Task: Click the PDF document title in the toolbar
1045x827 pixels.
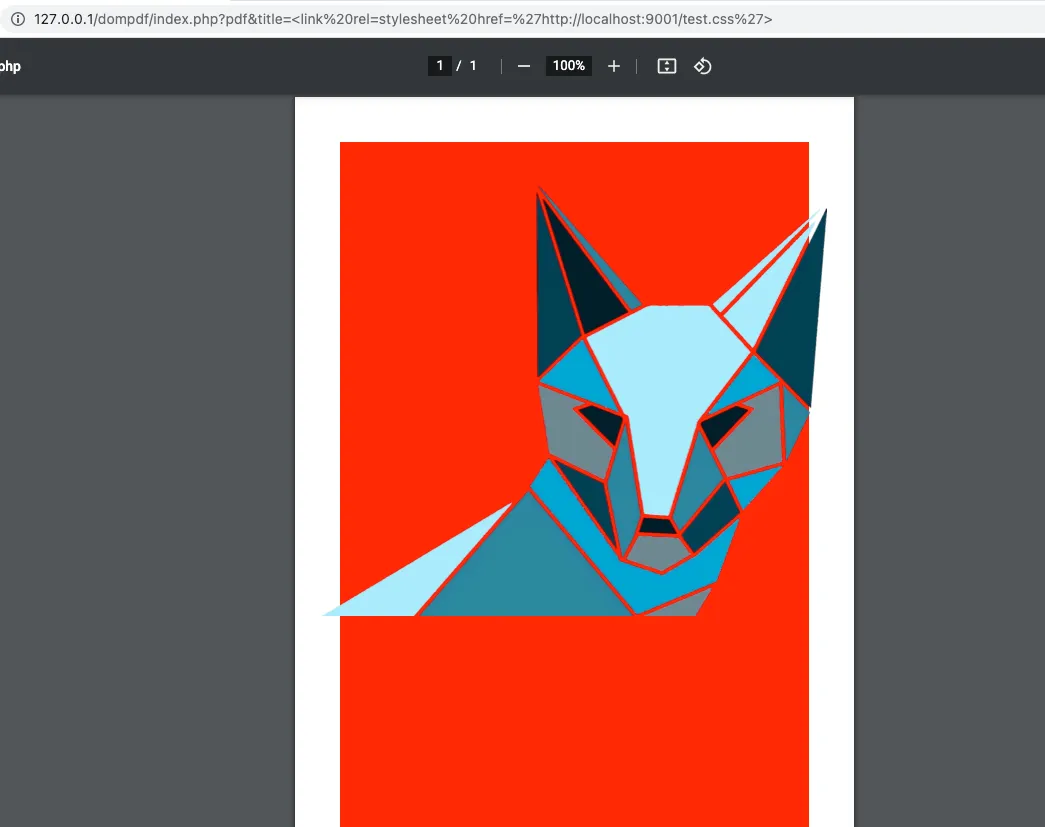Action: (10, 67)
